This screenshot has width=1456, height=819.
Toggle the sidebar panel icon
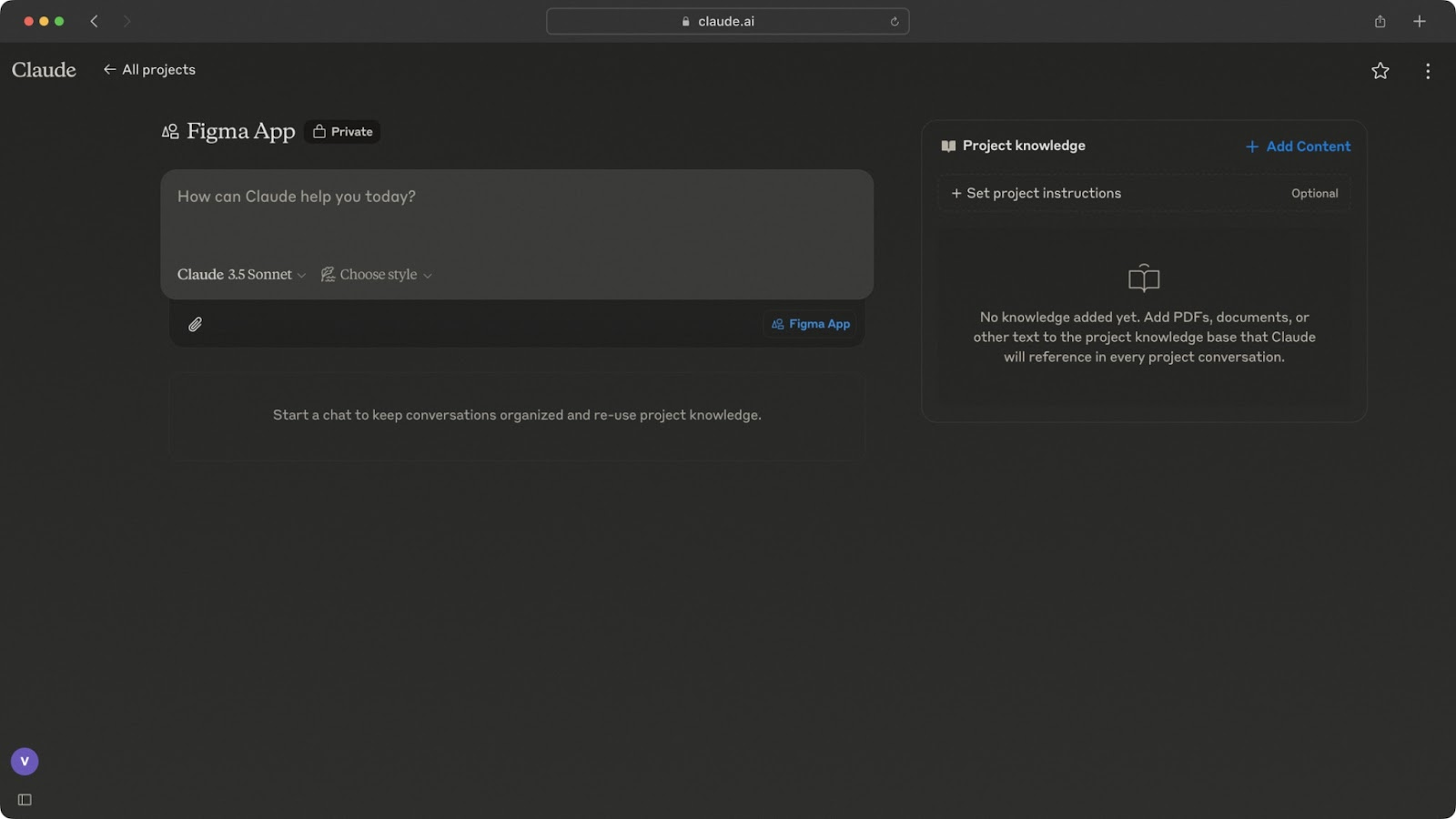click(x=25, y=800)
